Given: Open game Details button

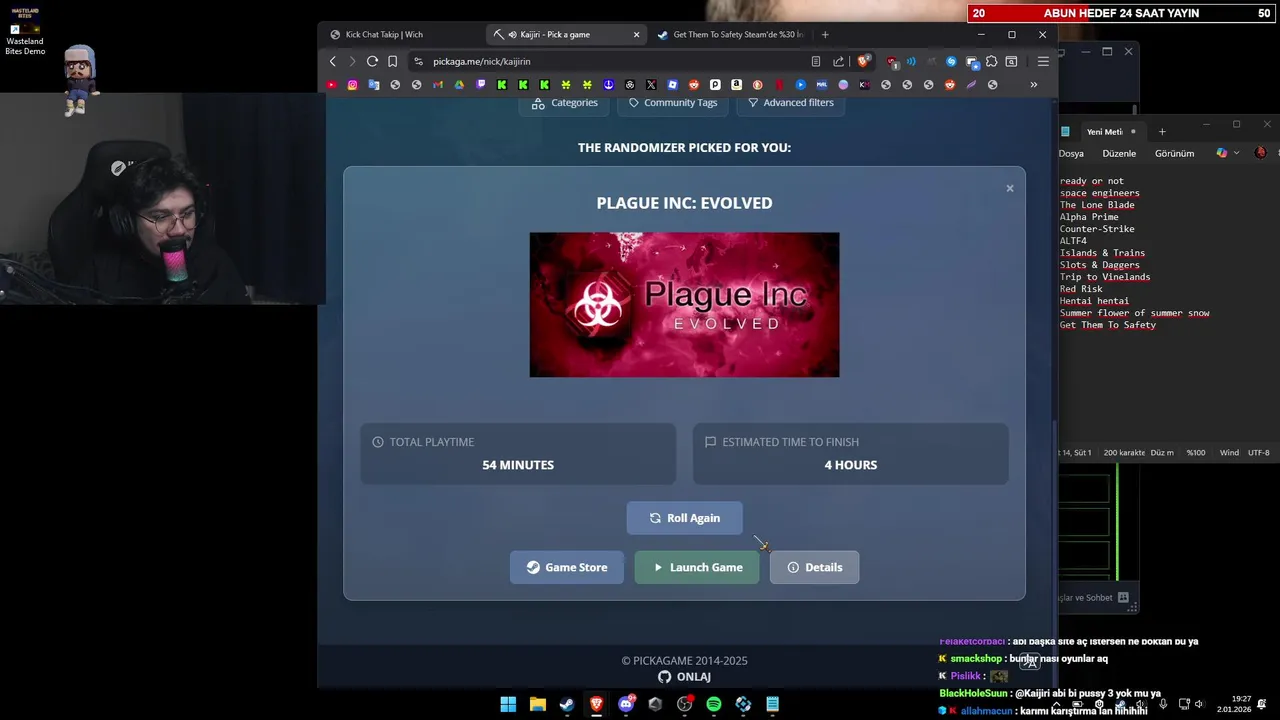Looking at the screenshot, I should (x=814, y=567).
